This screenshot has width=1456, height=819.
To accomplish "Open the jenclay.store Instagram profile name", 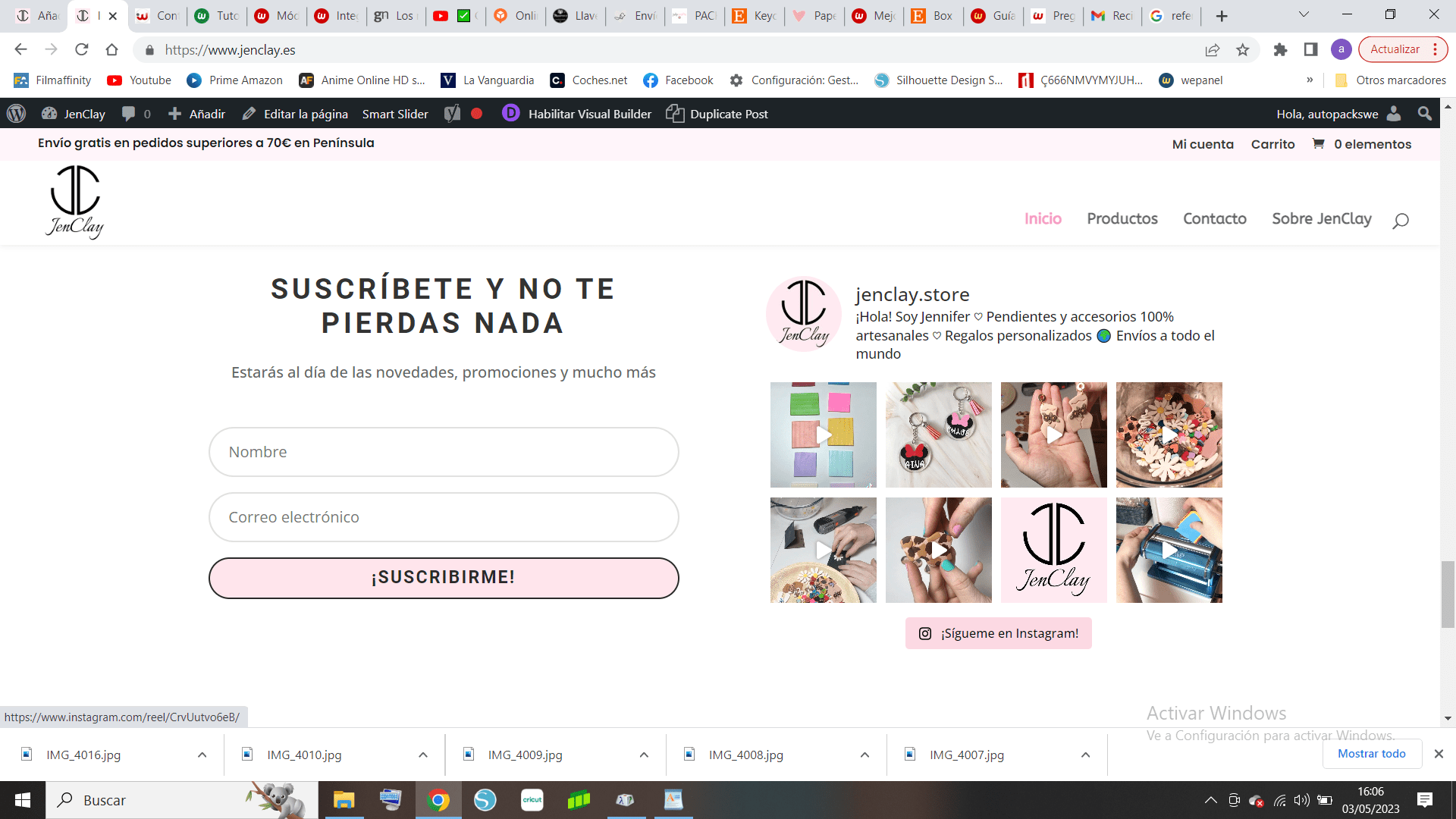I will (912, 294).
